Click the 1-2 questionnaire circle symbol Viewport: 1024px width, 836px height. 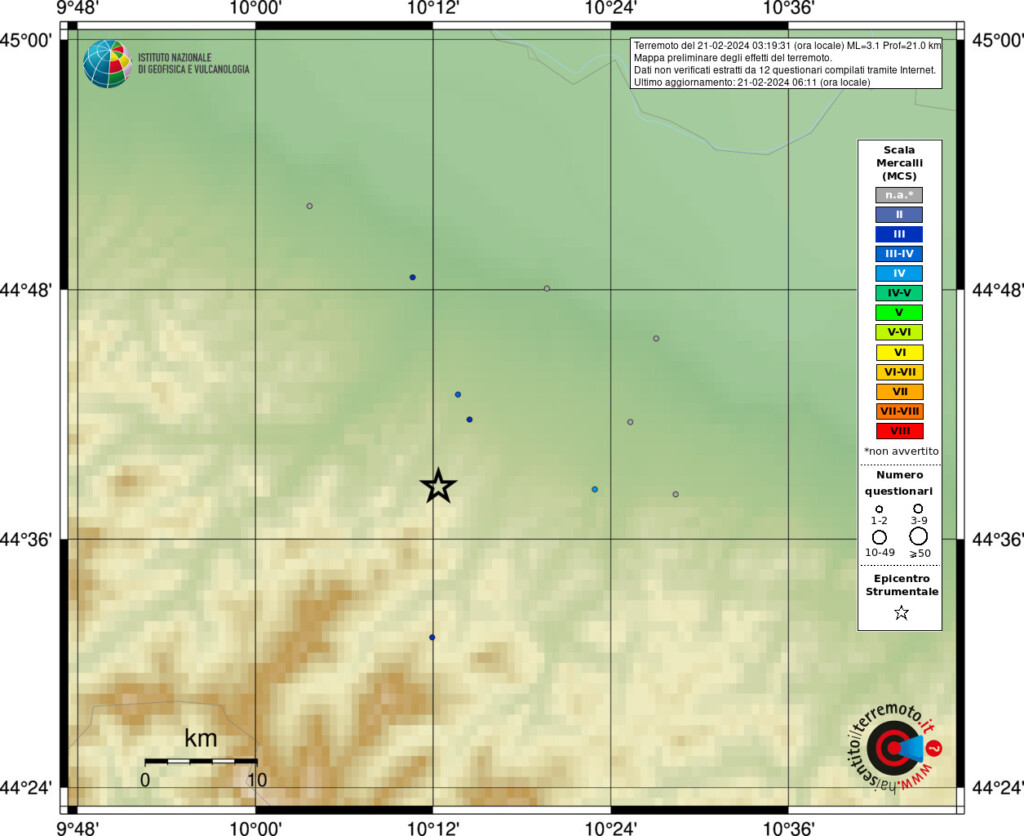[x=879, y=509]
